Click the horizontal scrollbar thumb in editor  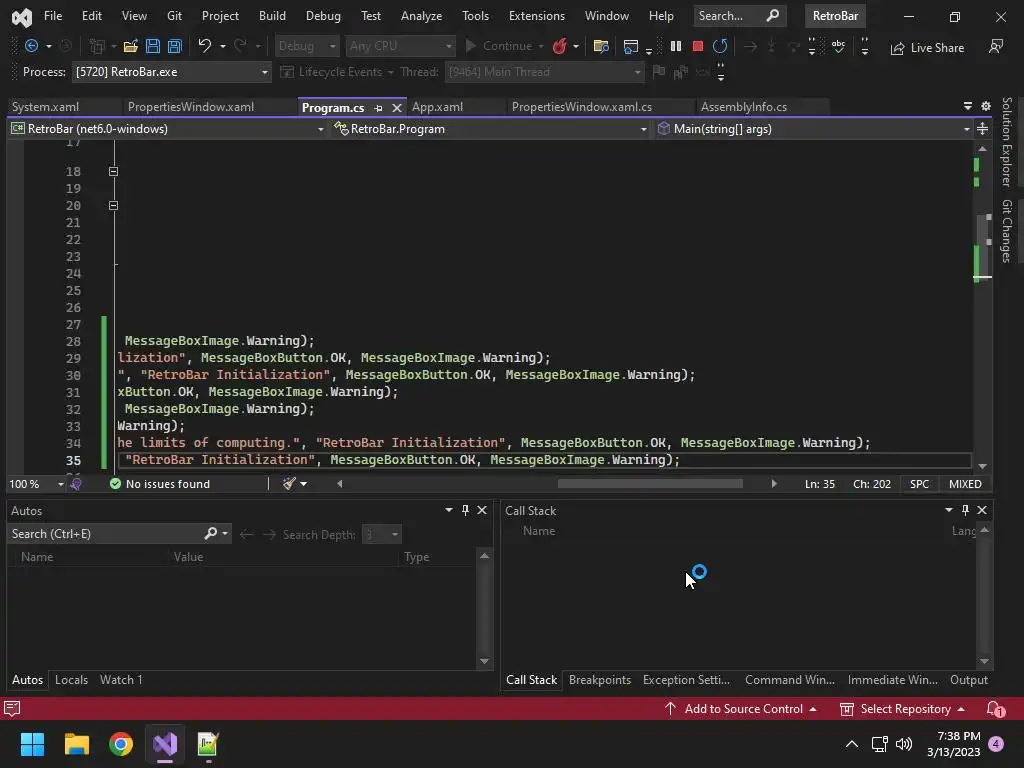(x=650, y=484)
